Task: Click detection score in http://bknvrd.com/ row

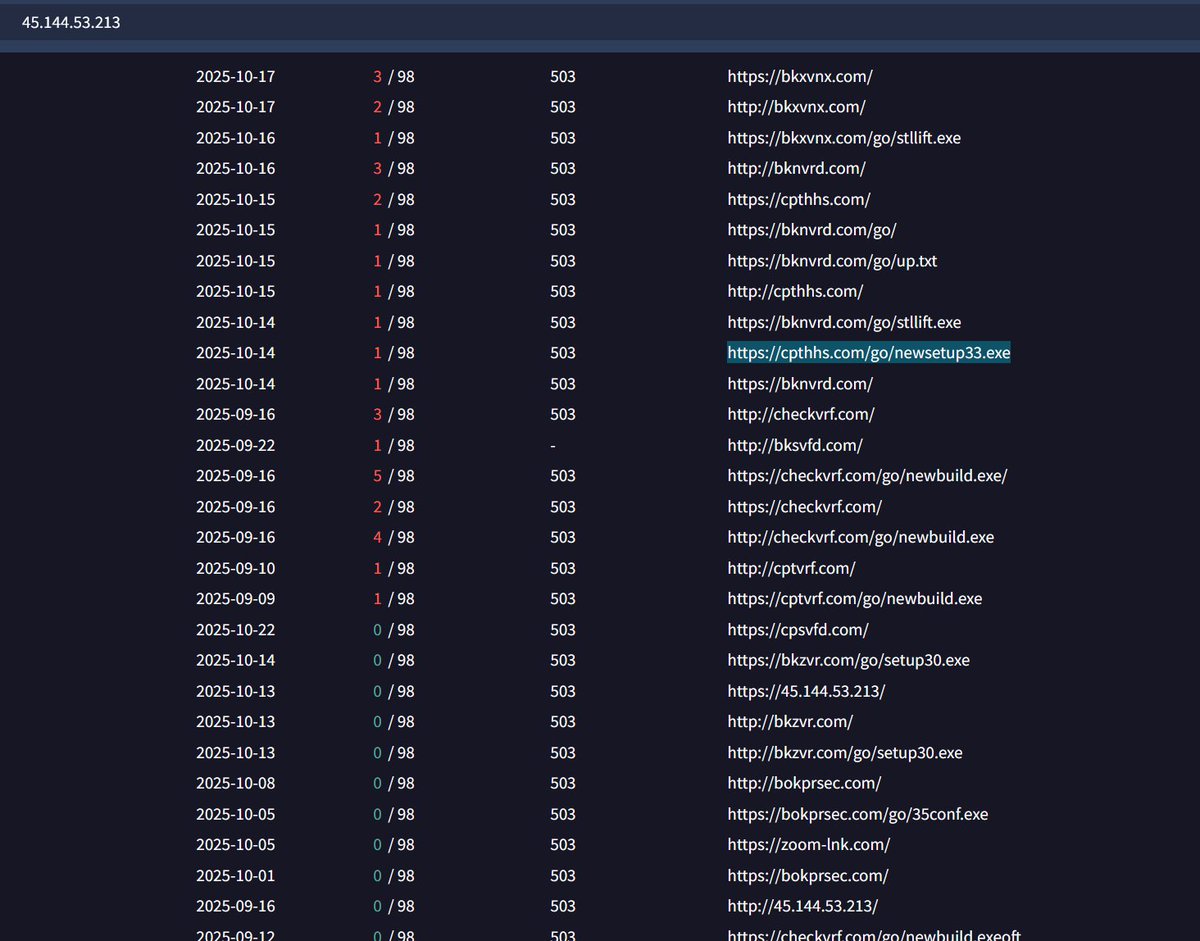Action: pyautogui.click(x=394, y=168)
